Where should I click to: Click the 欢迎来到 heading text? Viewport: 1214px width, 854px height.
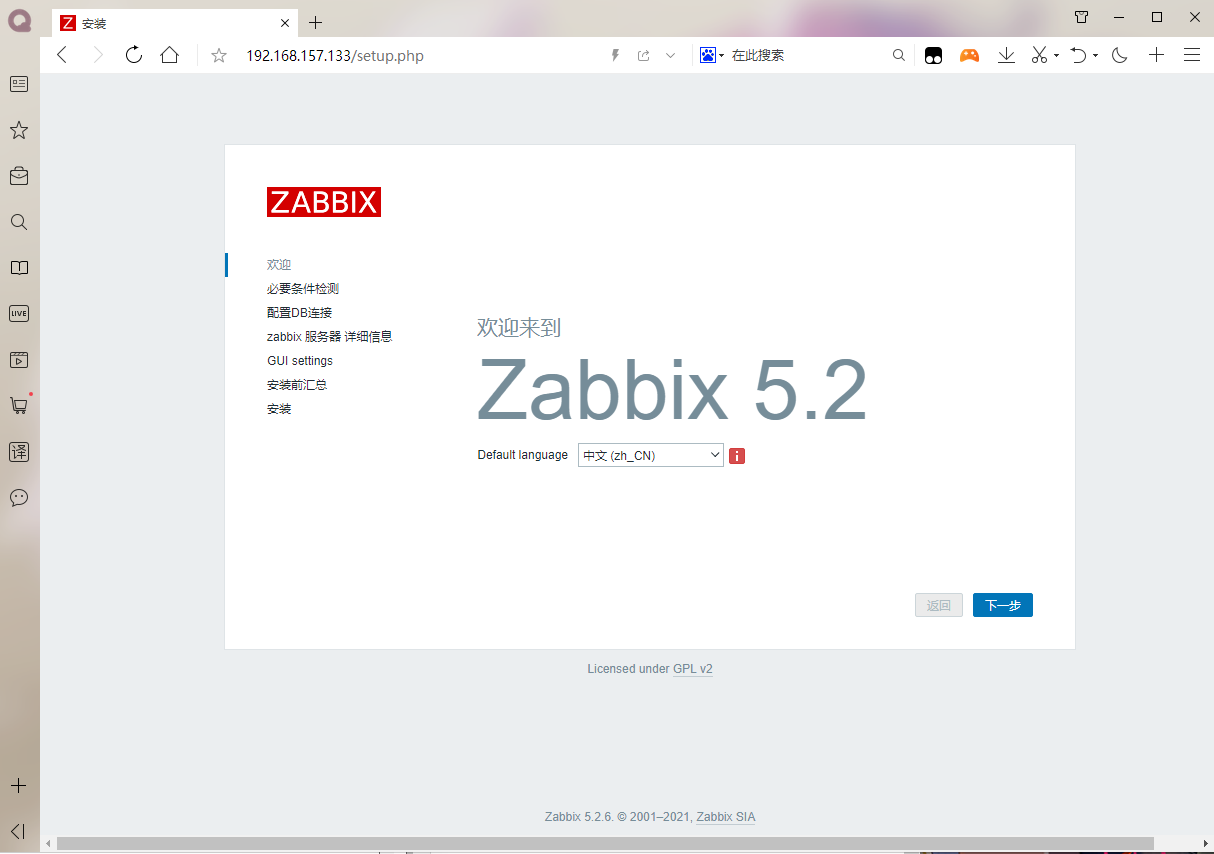(x=518, y=327)
